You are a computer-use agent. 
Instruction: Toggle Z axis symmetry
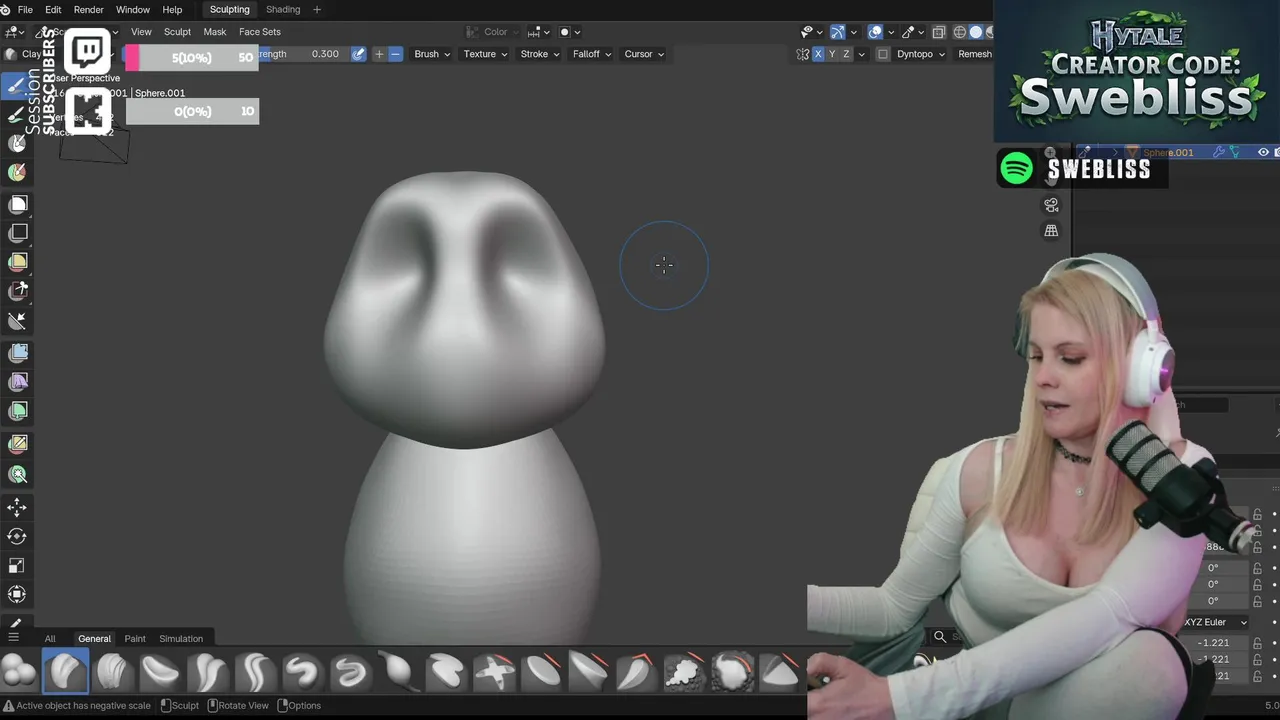tap(846, 54)
